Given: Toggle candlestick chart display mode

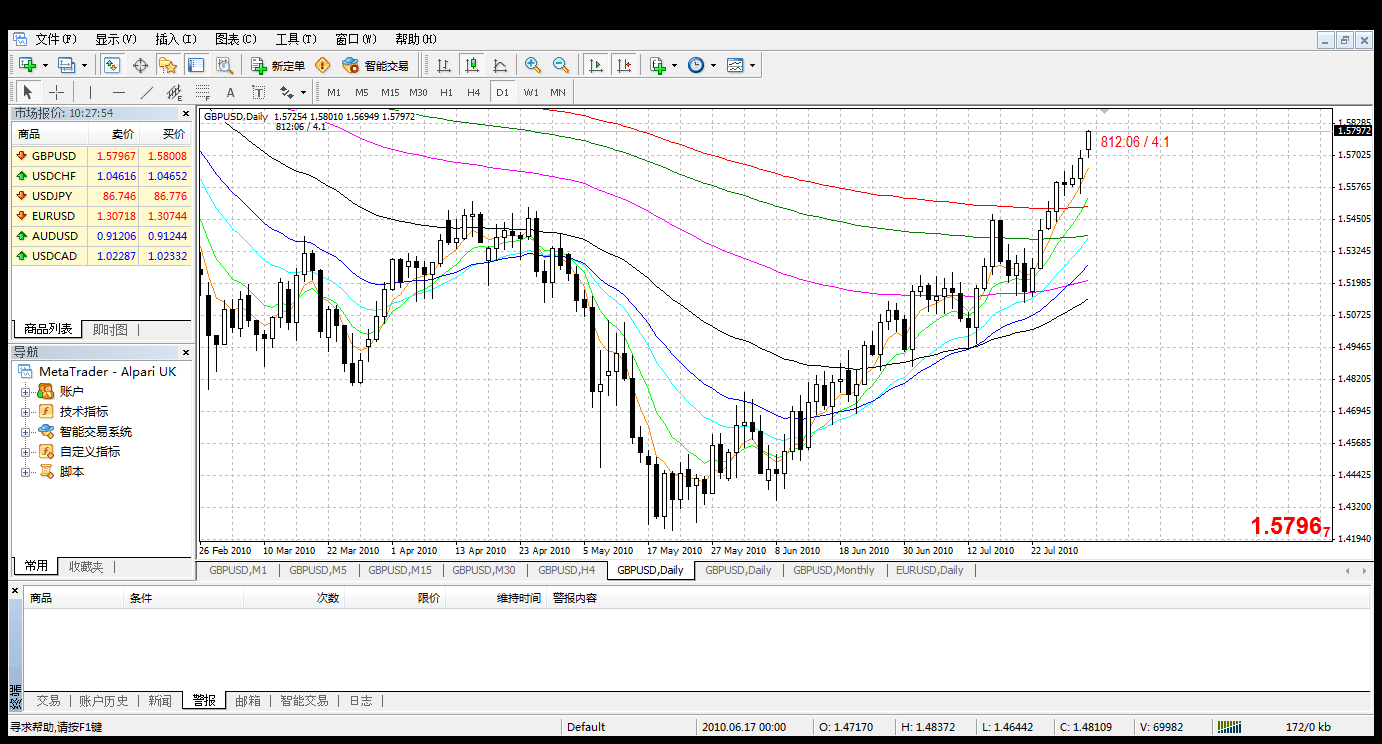Looking at the screenshot, I should (472, 65).
